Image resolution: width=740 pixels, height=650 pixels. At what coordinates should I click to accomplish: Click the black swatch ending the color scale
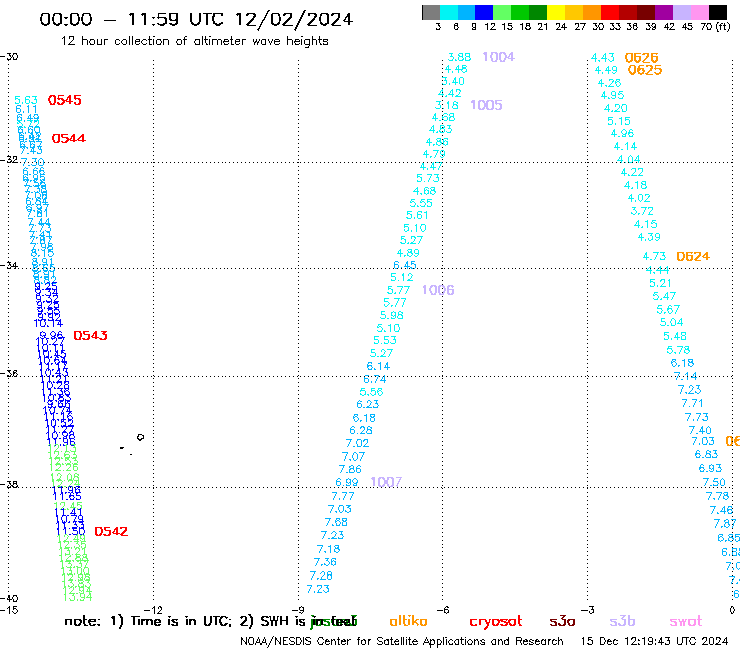point(718,12)
